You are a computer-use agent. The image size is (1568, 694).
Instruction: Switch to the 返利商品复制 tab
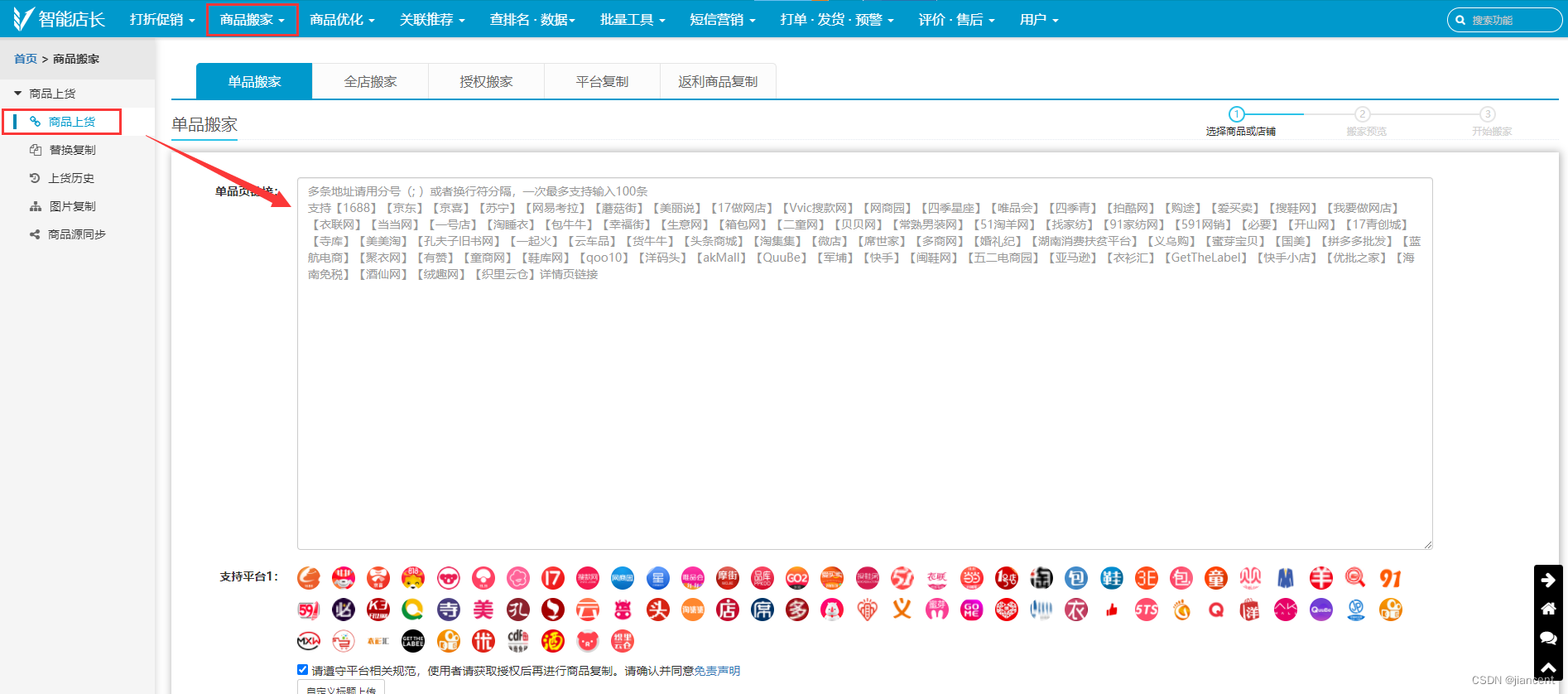(x=718, y=81)
